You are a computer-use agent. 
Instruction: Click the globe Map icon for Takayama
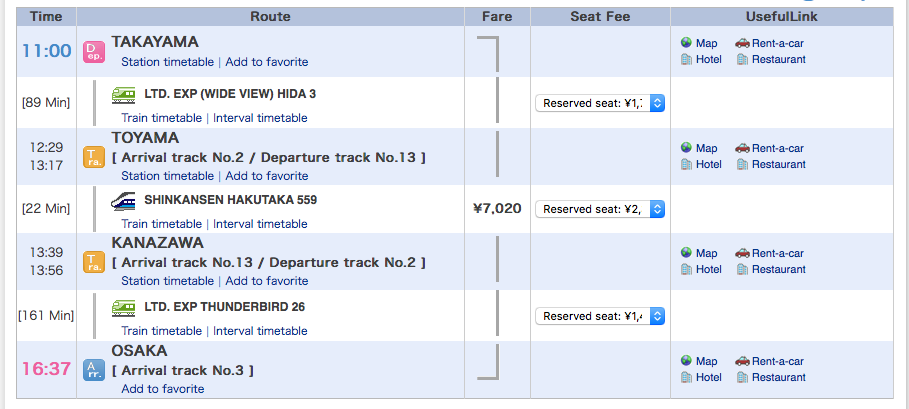click(x=687, y=43)
